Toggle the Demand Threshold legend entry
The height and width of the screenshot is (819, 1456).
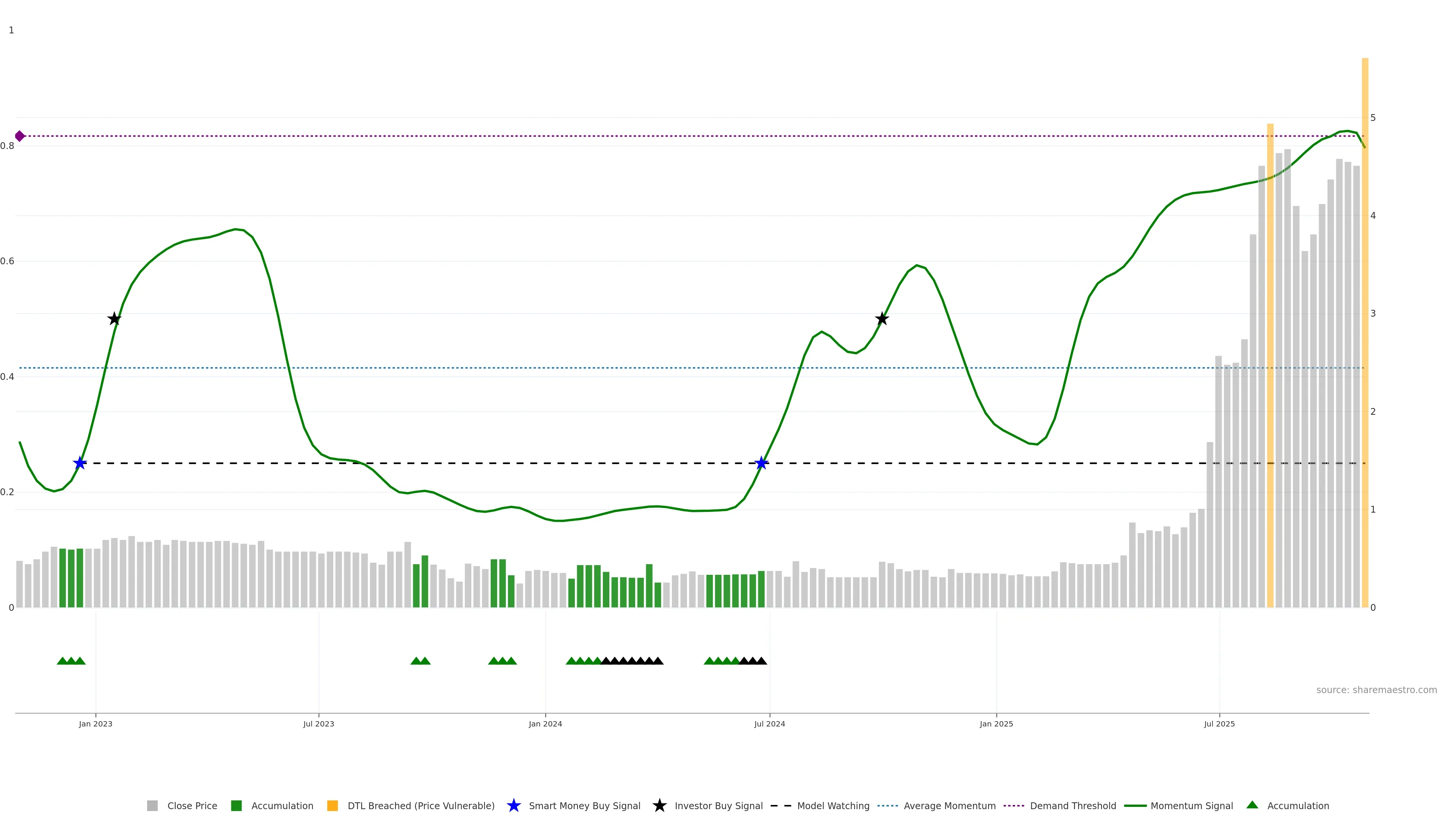pos(1073,806)
